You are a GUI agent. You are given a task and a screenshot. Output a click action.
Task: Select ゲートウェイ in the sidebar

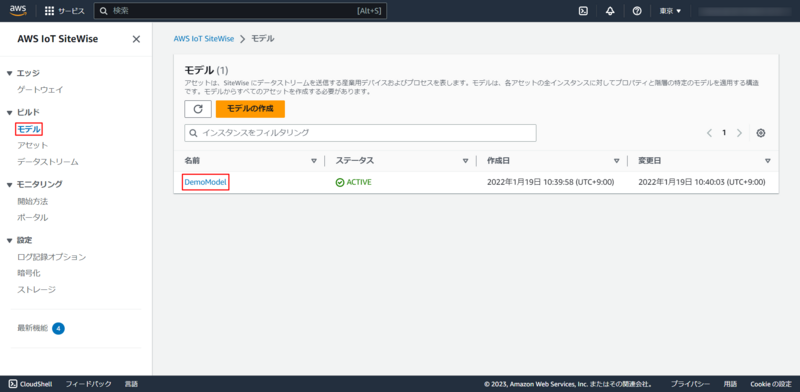pos(40,90)
